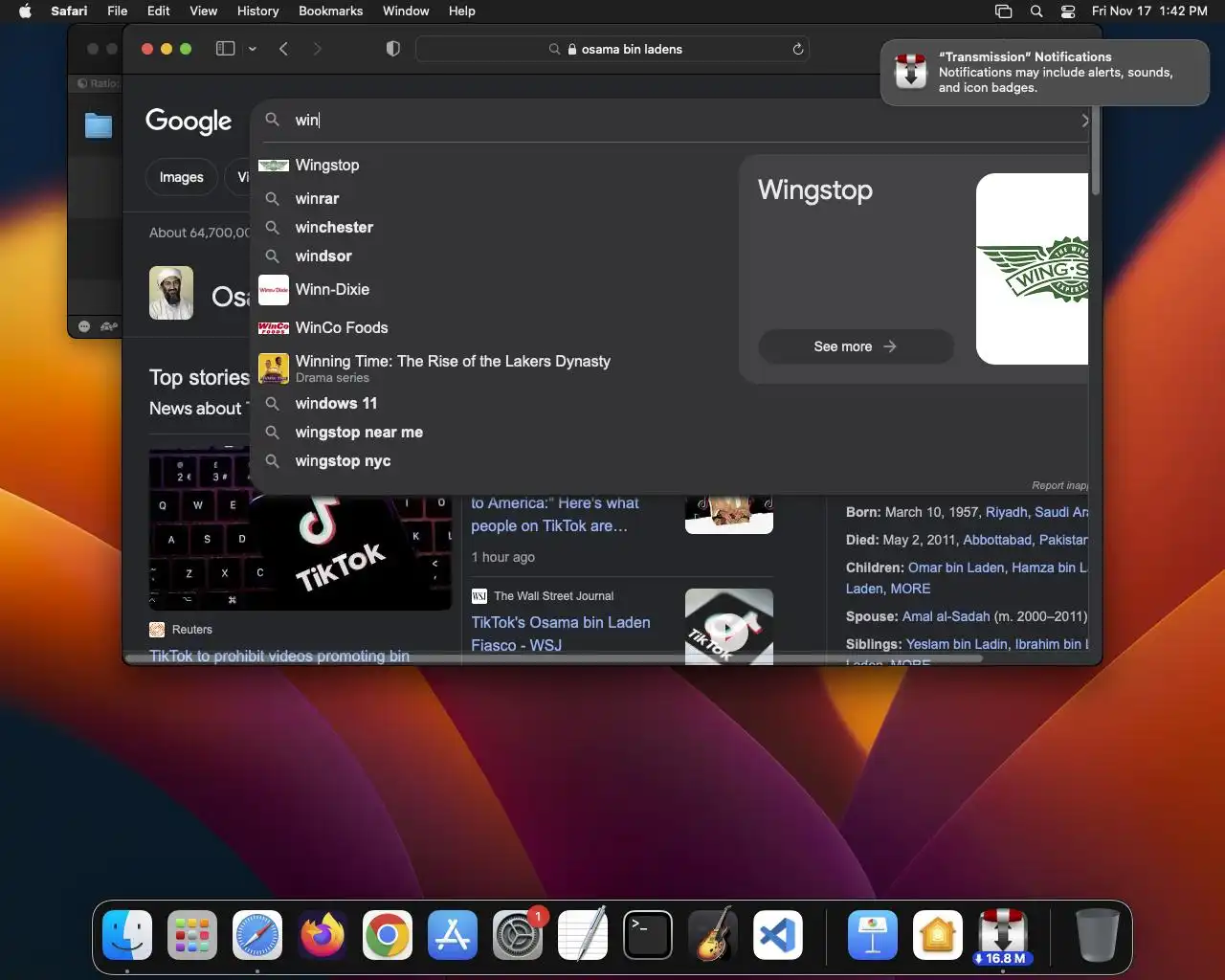Screen dimensions: 1225x980
Task: Launch GarageBand from the Dock
Action: 713,935
